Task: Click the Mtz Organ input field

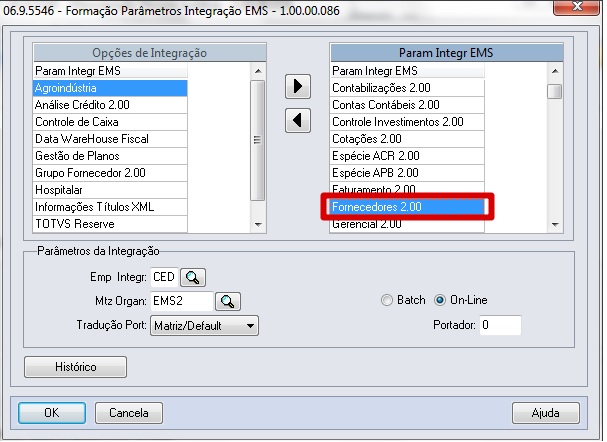Action: (182, 301)
